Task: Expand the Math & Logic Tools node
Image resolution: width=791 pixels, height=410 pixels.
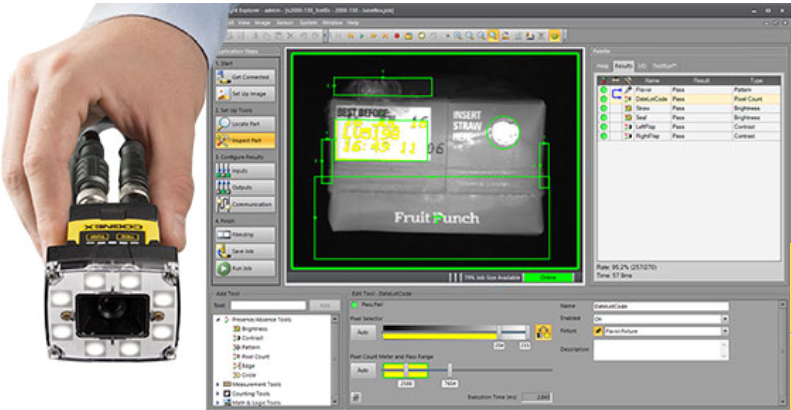Action: pos(218,402)
